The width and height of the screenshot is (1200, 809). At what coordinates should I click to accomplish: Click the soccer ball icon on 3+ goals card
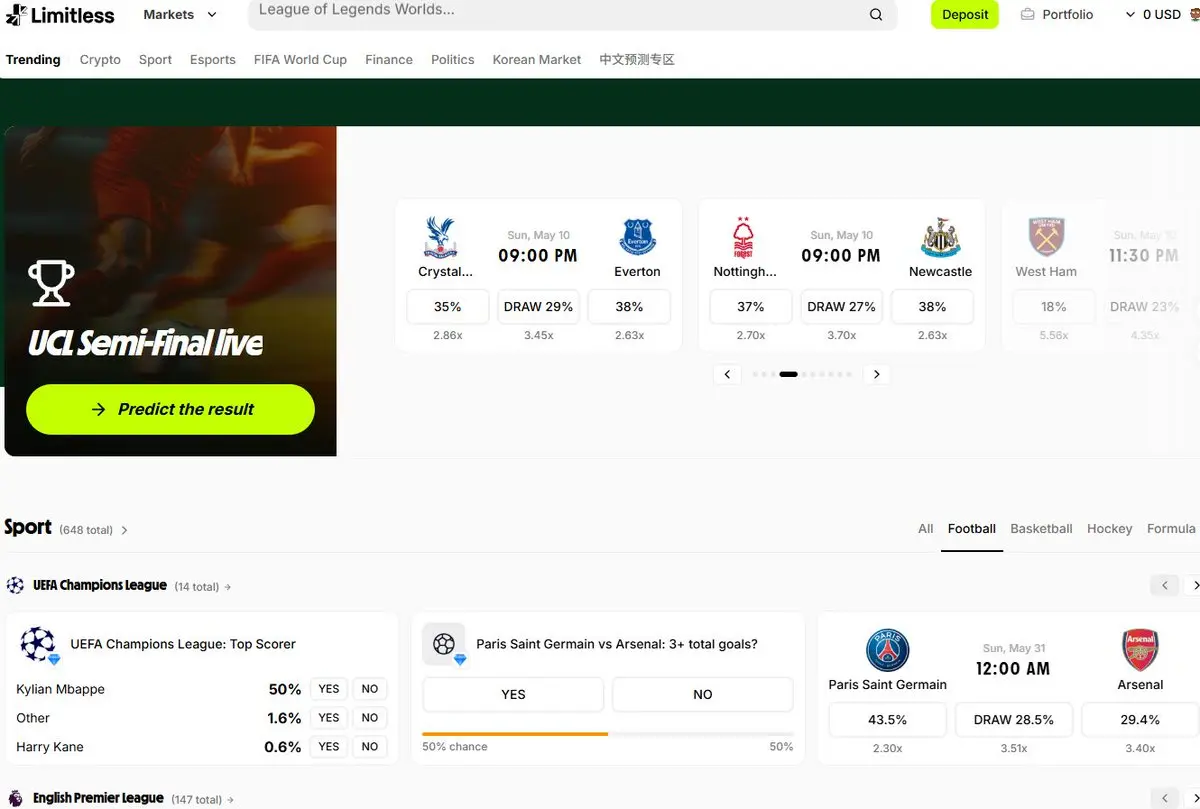pos(444,644)
